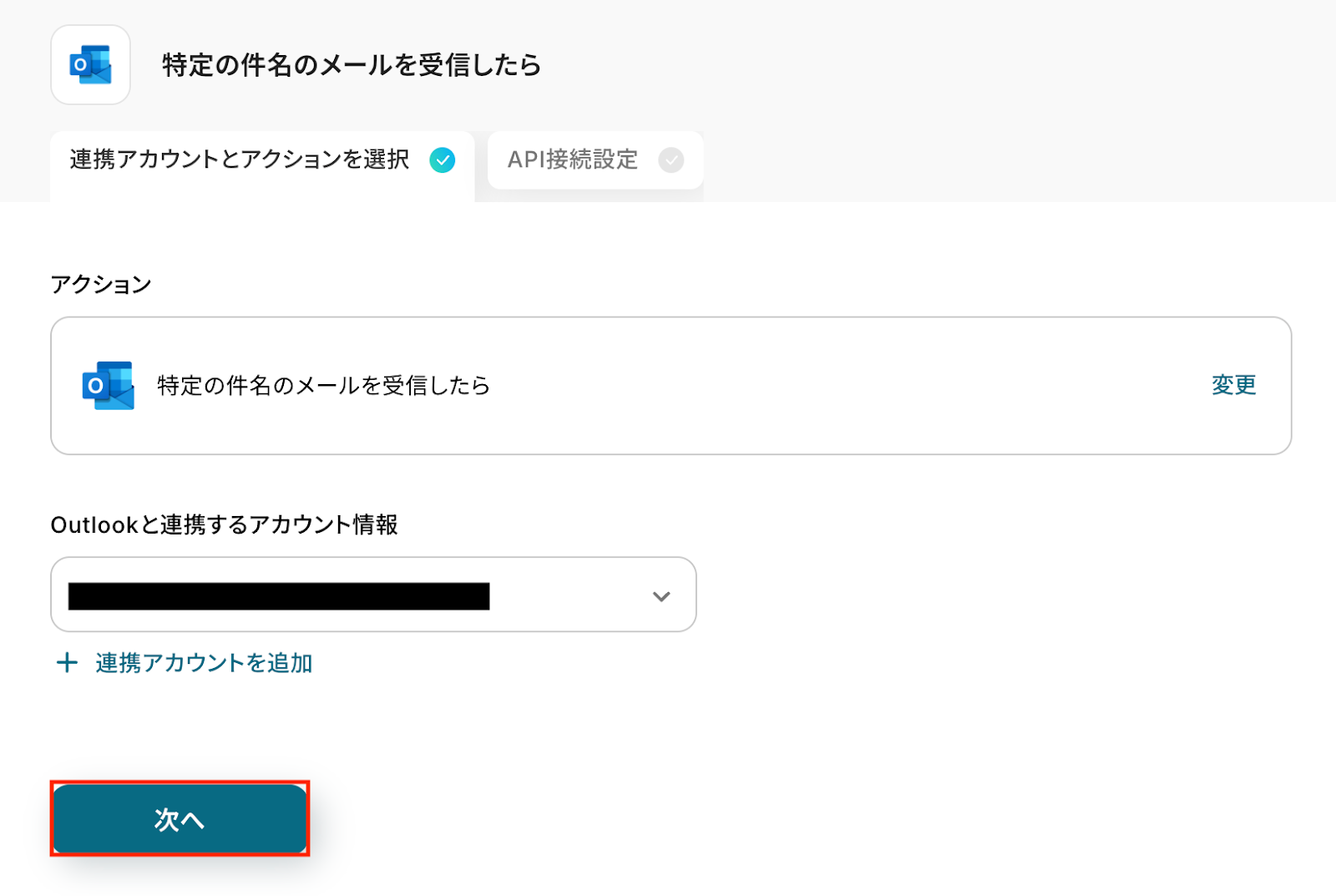This screenshot has width=1336, height=896.
Task: Click the 連携アカウントを追加 link
Action: tap(203, 663)
